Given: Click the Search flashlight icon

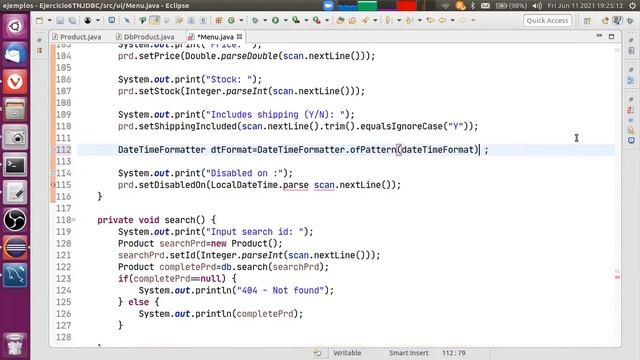Looking at the screenshot, I should point(365,20).
